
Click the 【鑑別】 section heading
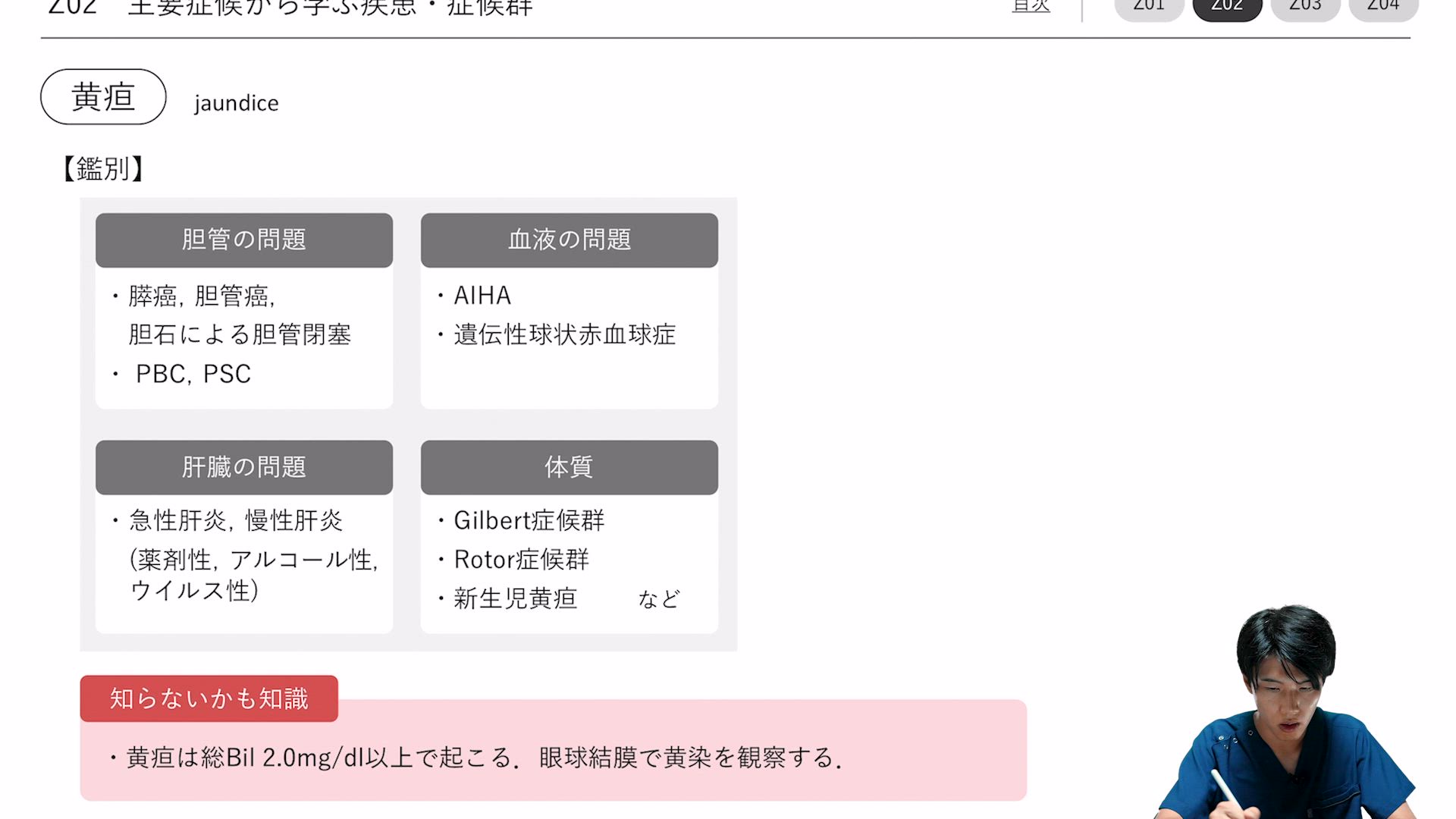[x=103, y=168]
